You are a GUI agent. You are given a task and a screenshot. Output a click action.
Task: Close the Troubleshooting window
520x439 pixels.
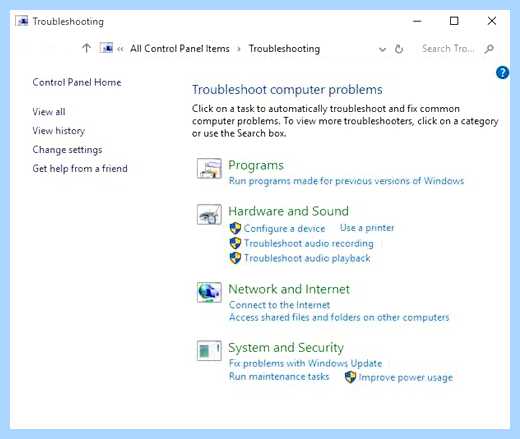[x=492, y=21]
